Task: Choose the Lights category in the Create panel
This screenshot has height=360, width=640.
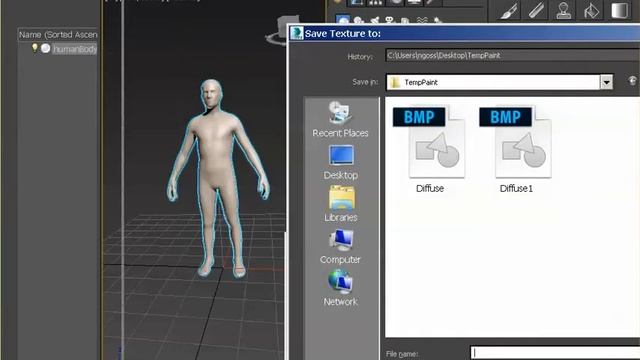Action: [375, 20]
